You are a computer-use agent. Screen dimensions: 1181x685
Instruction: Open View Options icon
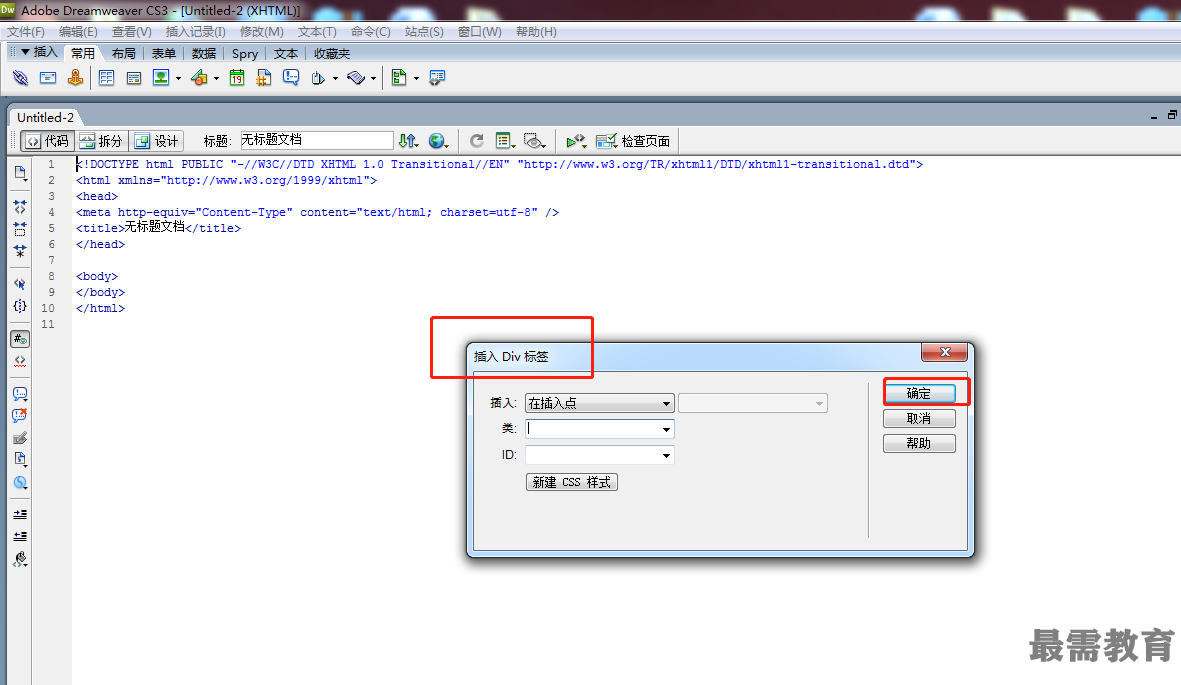coord(505,141)
